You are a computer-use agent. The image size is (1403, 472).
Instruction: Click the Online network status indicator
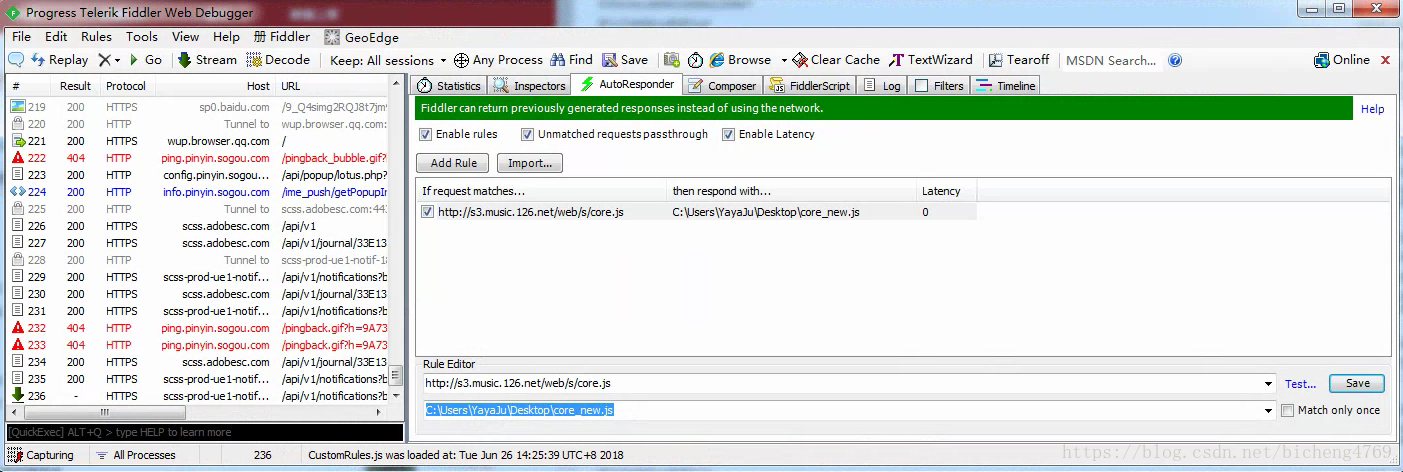[1342, 60]
